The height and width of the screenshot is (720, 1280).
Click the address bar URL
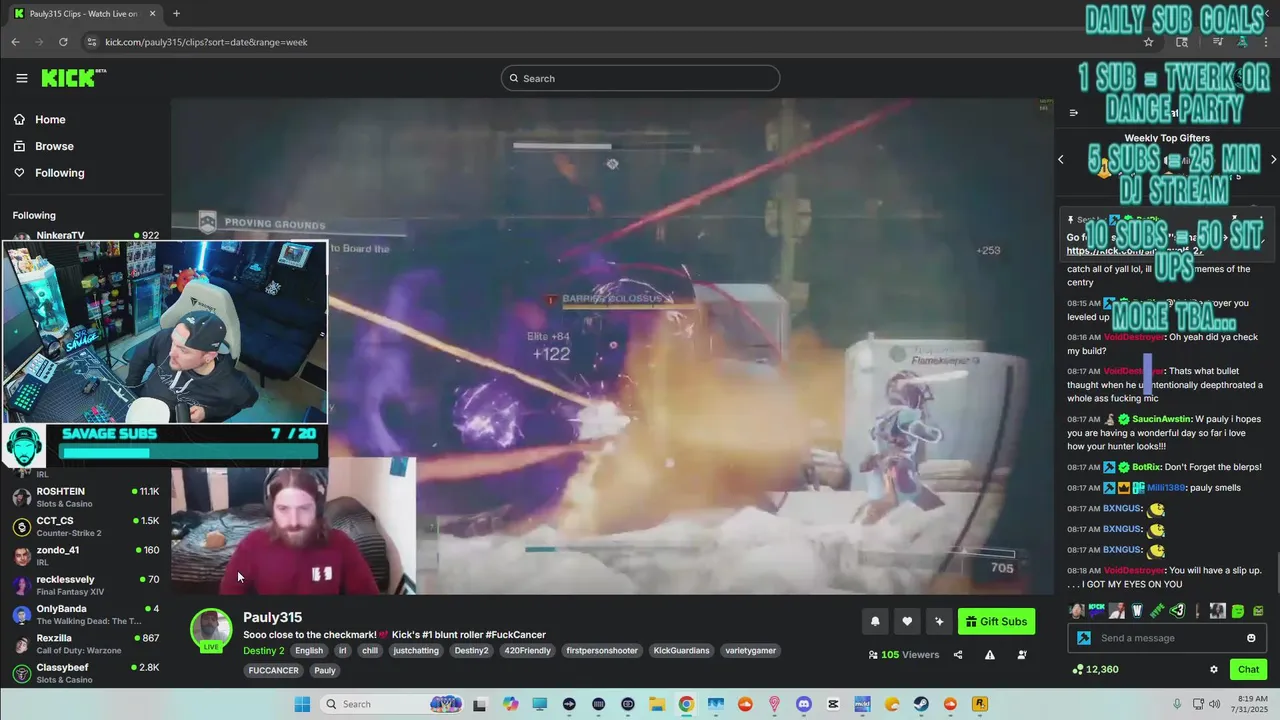[206, 42]
